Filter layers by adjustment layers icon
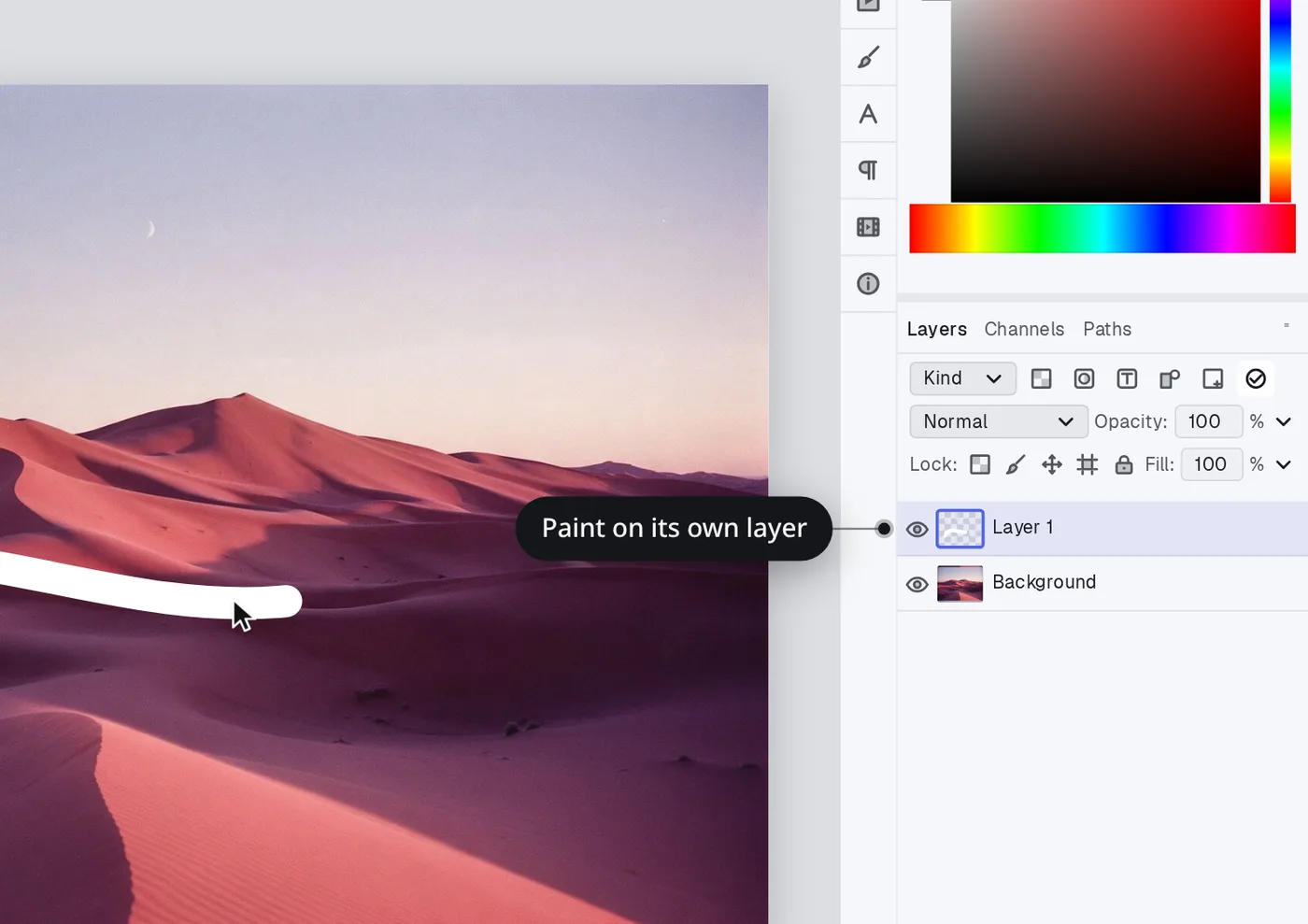 coord(1084,378)
